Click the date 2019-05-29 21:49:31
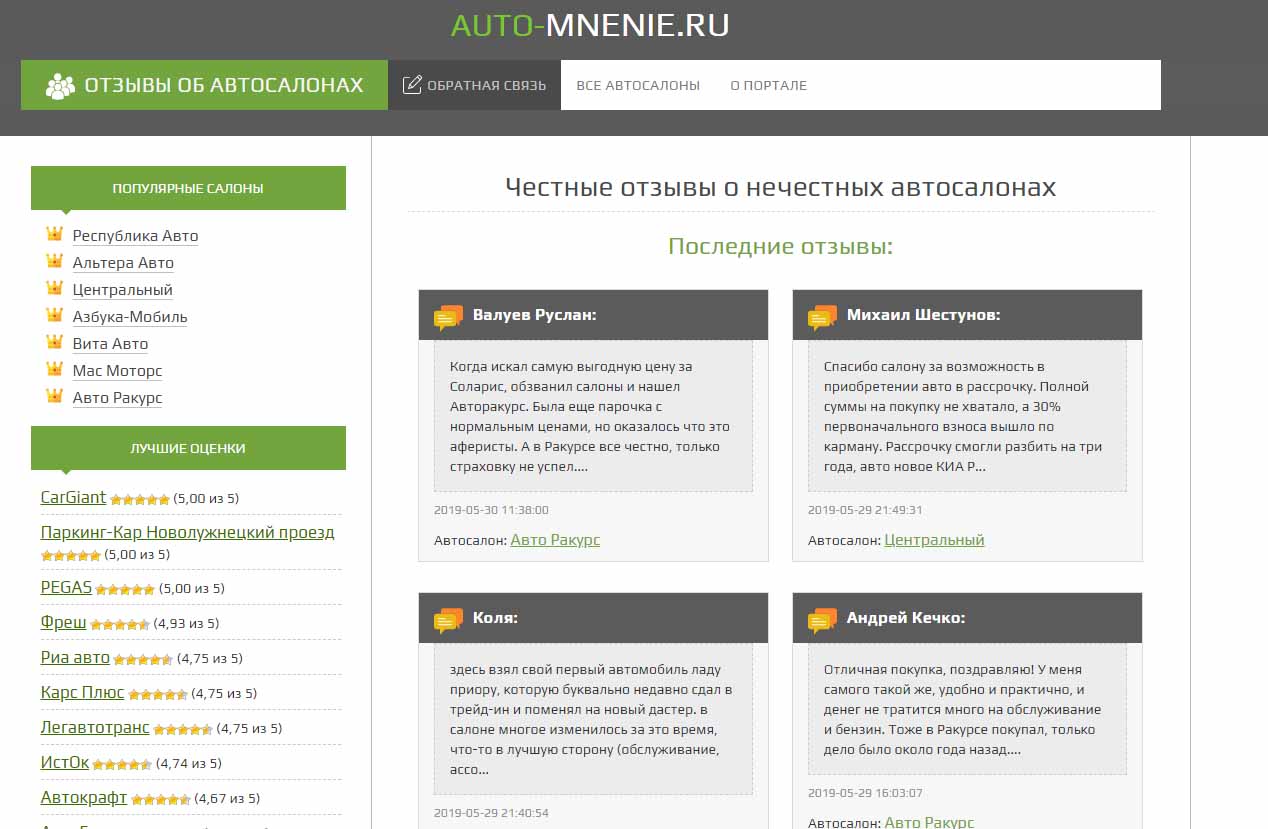This screenshot has height=829, width=1268. point(865,510)
